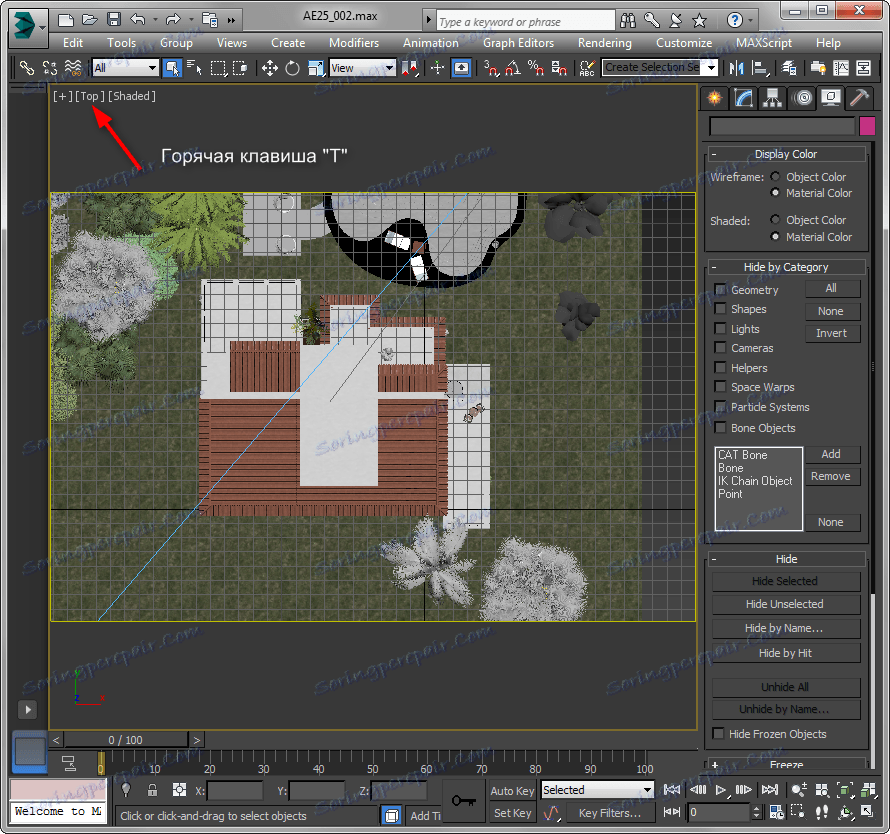Click the Save file icon
The height and width of the screenshot is (834, 890).
click(114, 19)
